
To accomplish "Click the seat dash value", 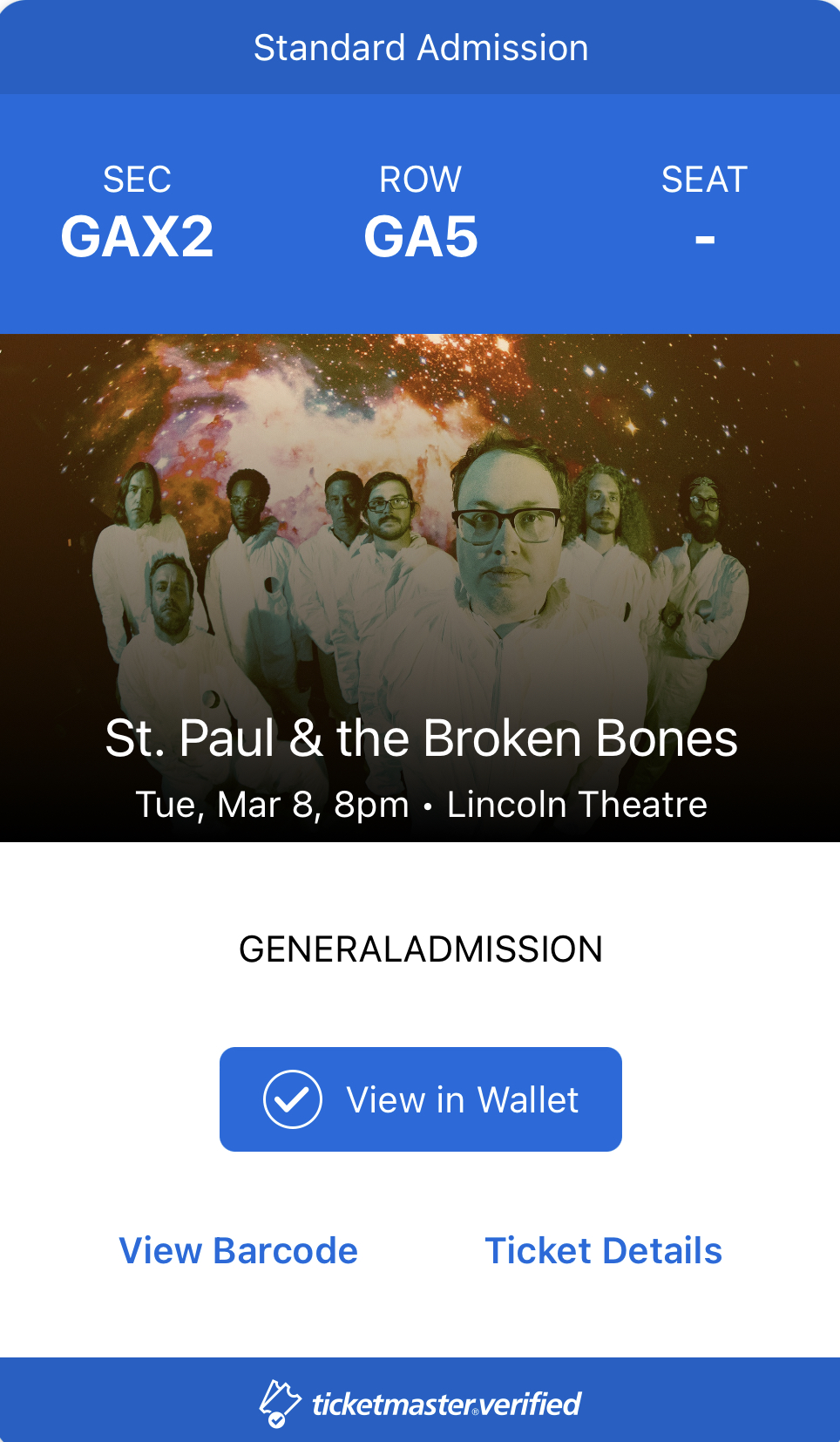I will (705, 239).
